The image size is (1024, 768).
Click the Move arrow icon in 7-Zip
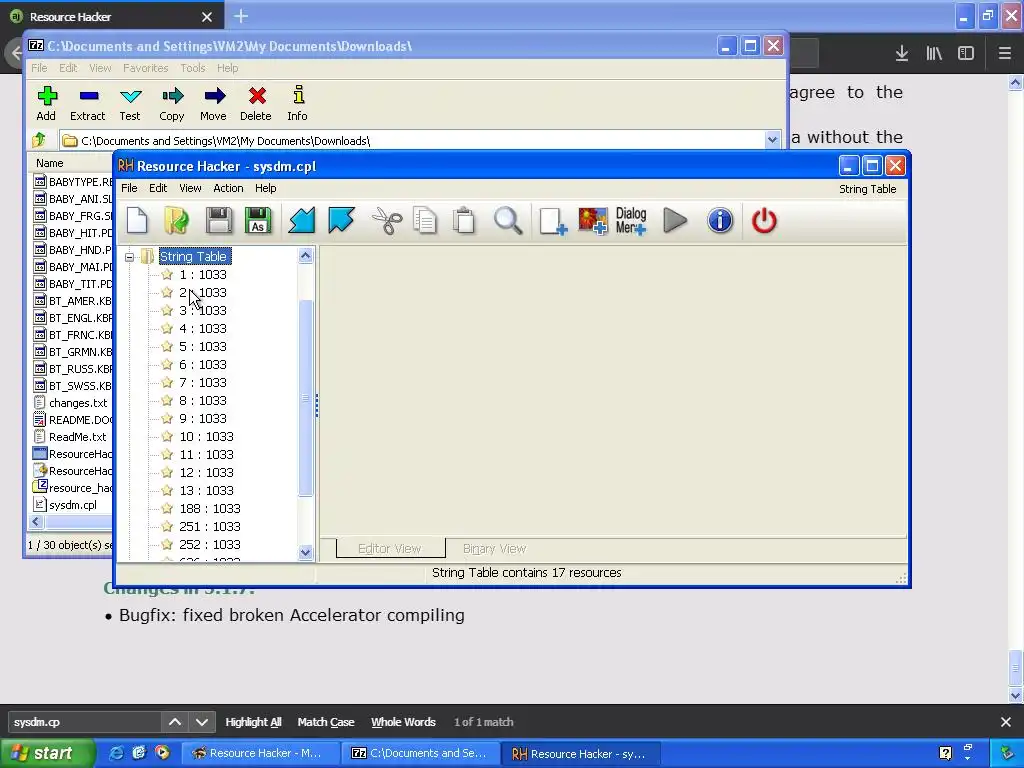214,103
